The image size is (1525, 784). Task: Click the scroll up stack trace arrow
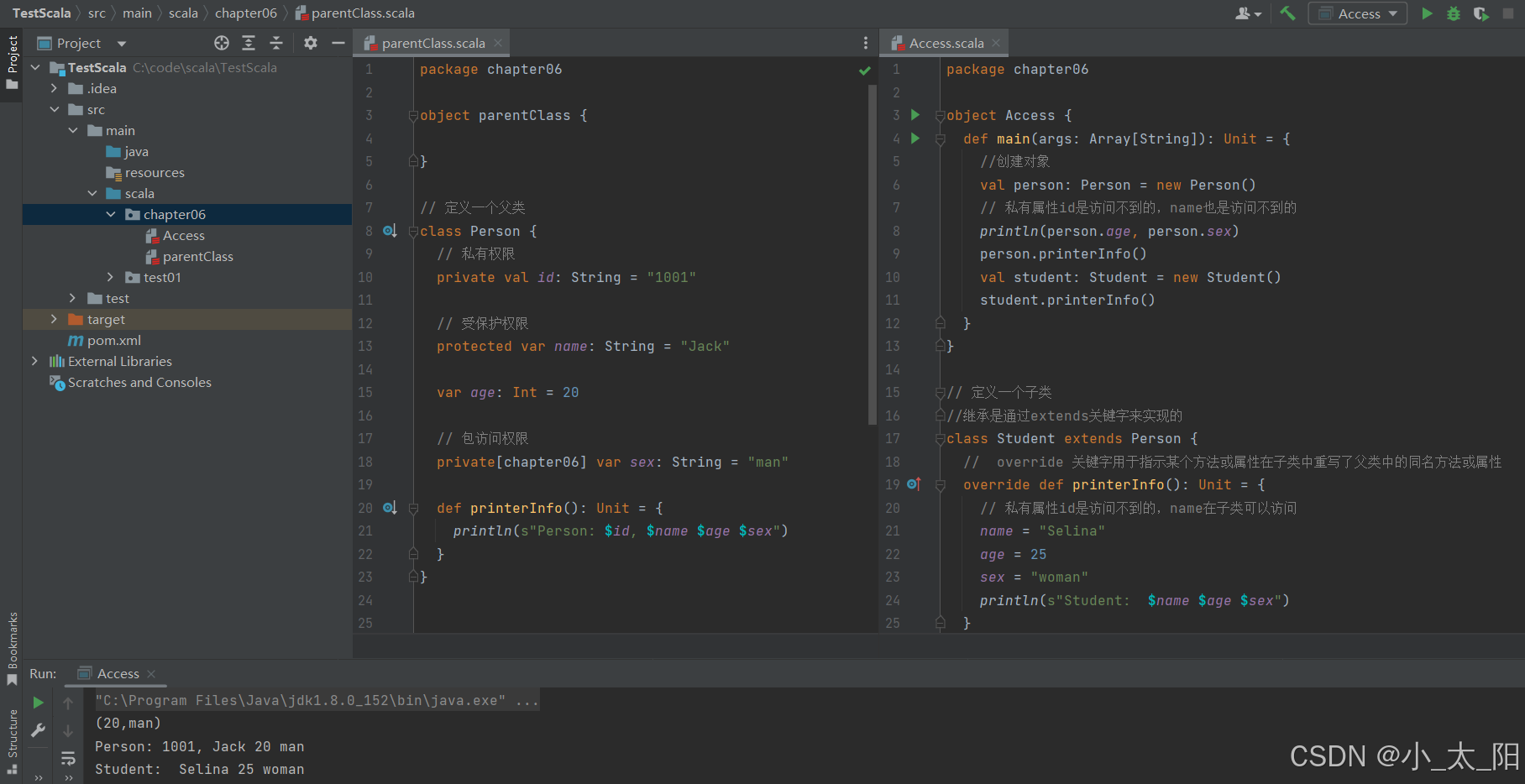(68, 703)
